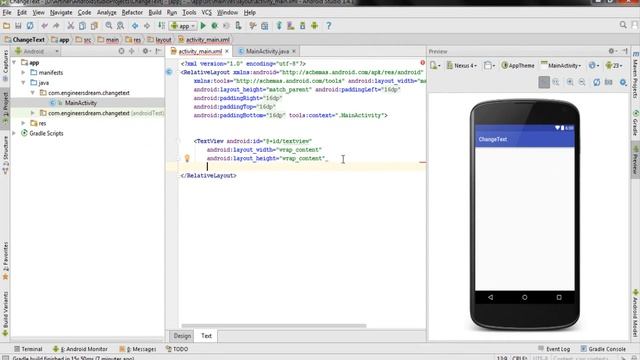Open MainActivity selector in Preview
Image resolution: width=640 pixels, height=360 pixels.
561,65
